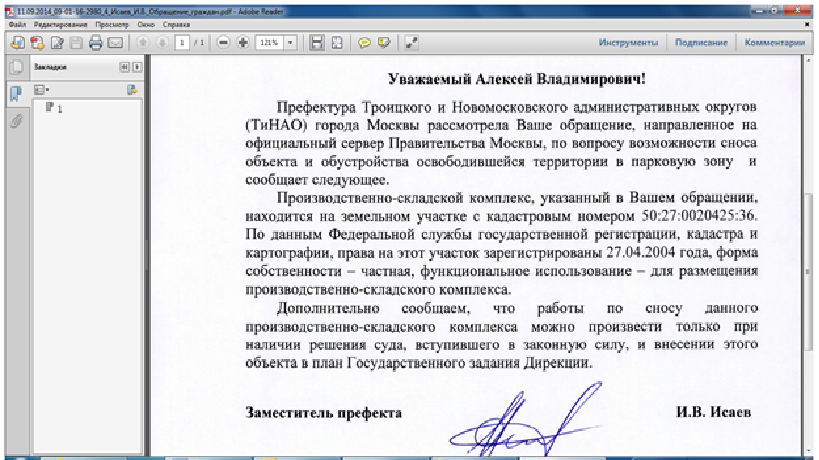The image size is (819, 460).
Task: Open the Комментарии pane
Action: click(776, 43)
